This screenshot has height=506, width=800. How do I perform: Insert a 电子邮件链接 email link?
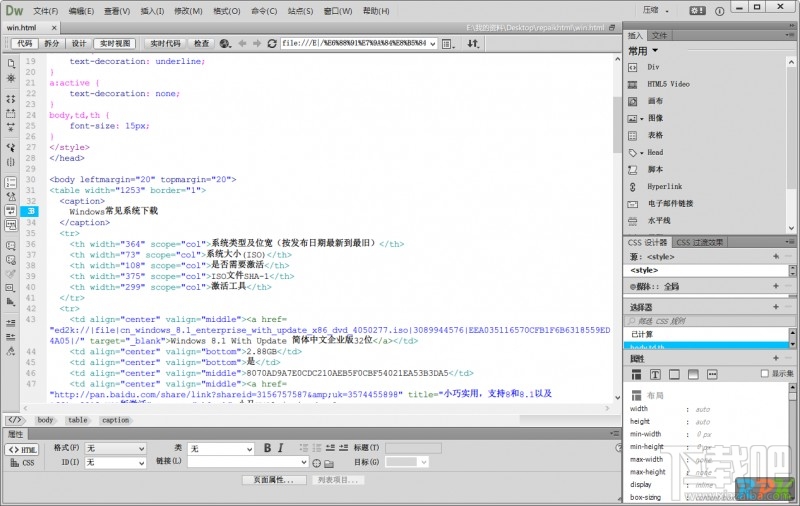(x=670, y=204)
